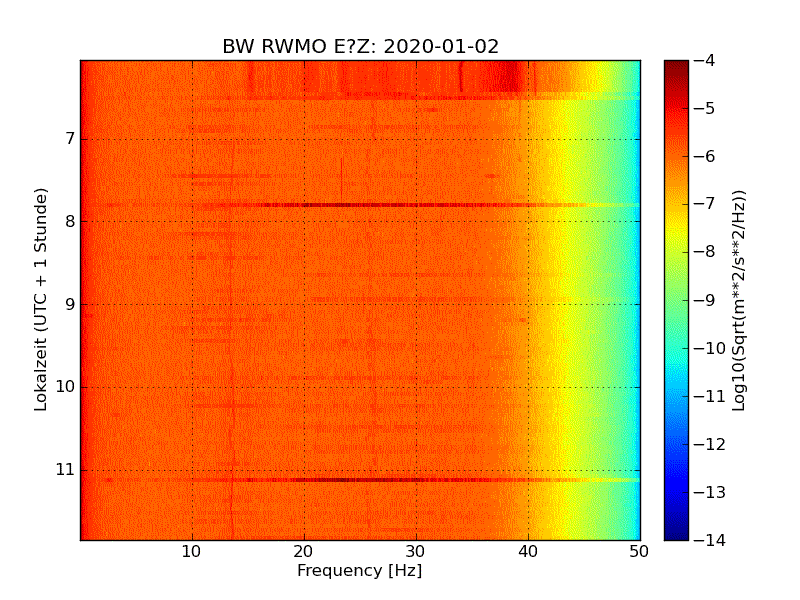The width and height of the screenshot is (800, 600).
Task: Click the colorbar tick label −11
Action: tap(710, 396)
